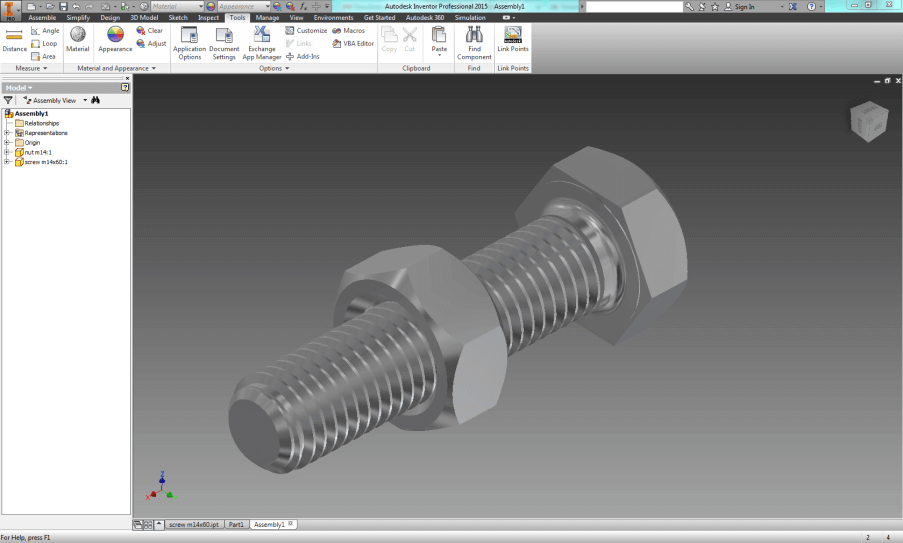The height and width of the screenshot is (543, 903).
Task: Click Adjust appearance tool
Action: 151,44
